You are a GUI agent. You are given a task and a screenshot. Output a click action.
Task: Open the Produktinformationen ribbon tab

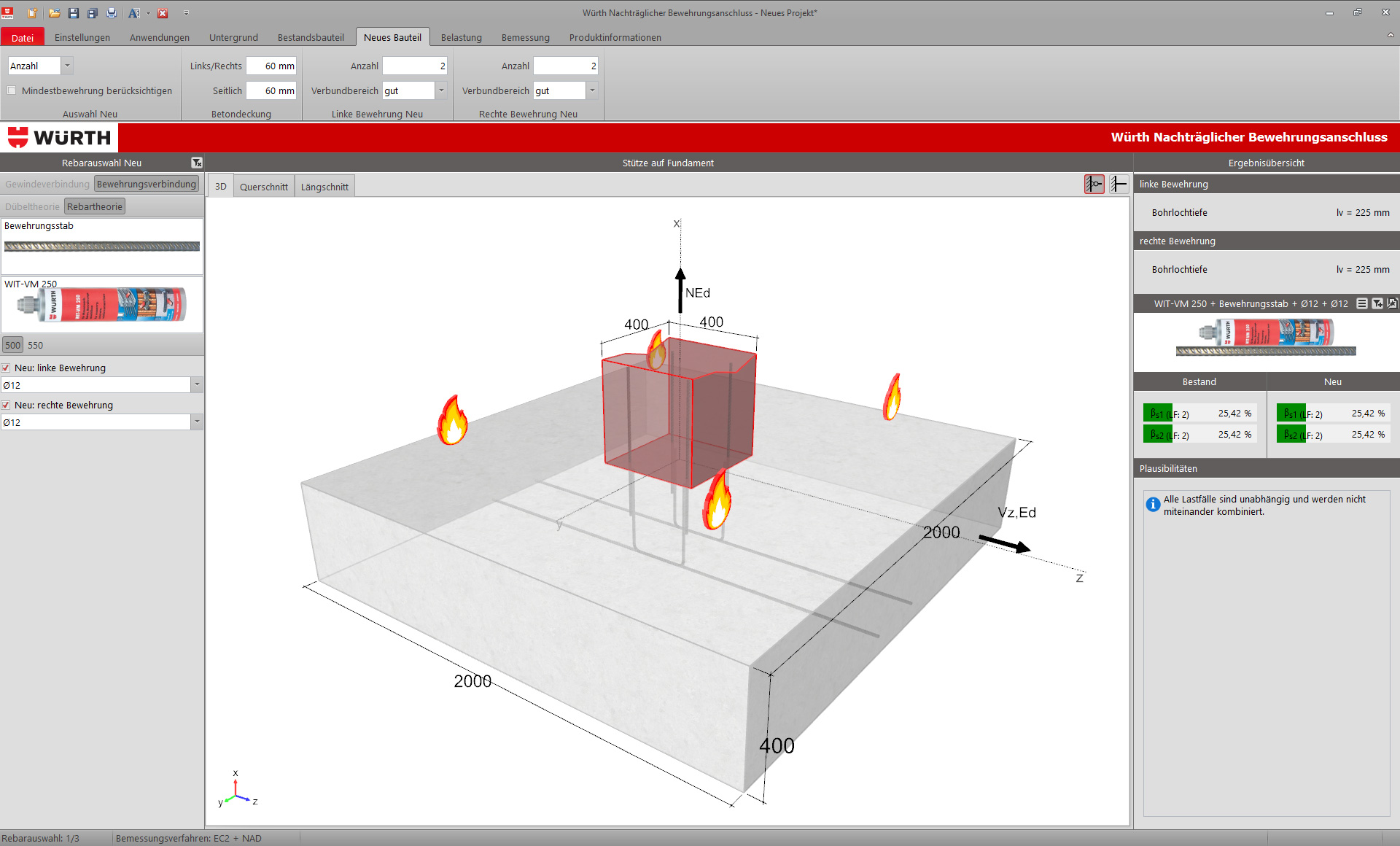(615, 37)
